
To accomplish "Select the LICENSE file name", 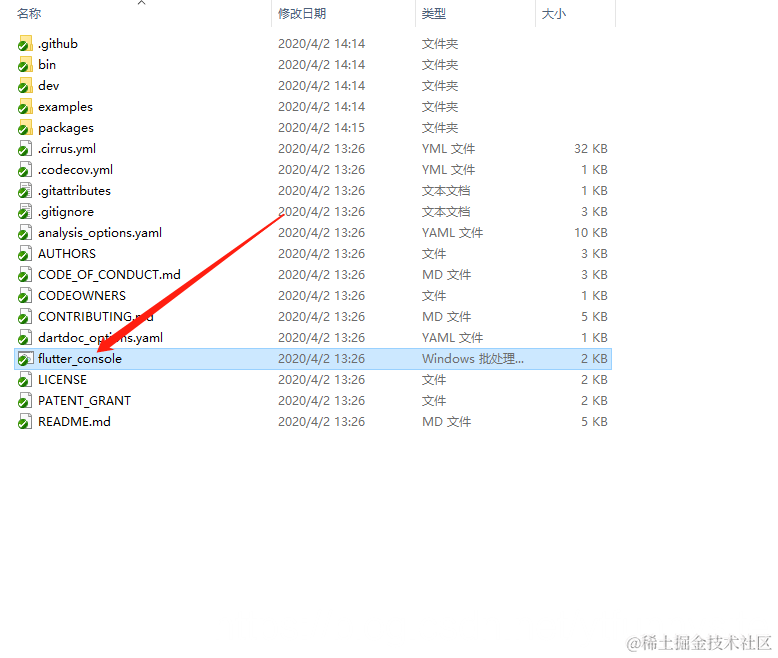I will [63, 380].
